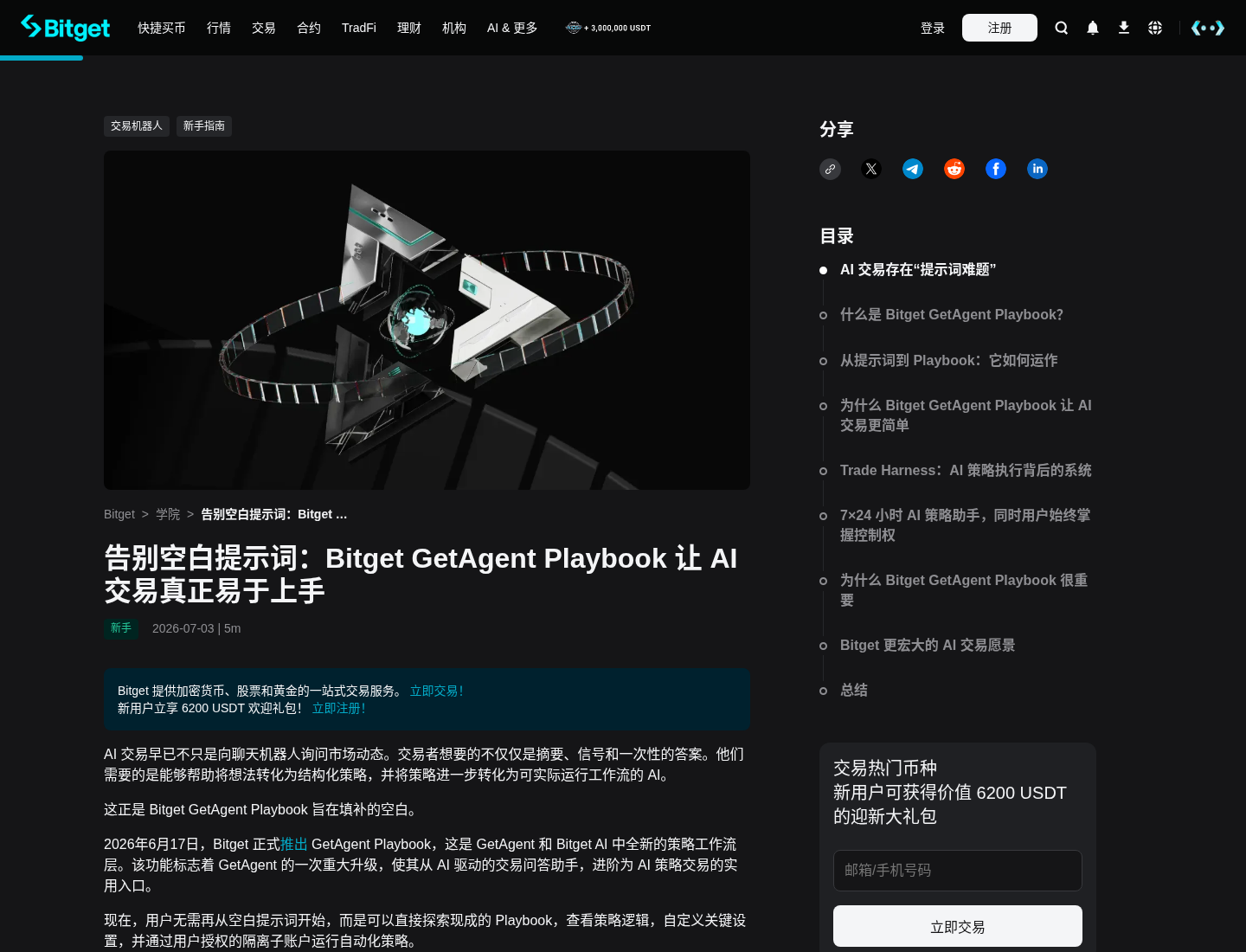This screenshot has width=1246, height=952.
Task: Jump to 7×24 小时 AI 策略助手 section
Action: pyautogui.click(x=966, y=525)
